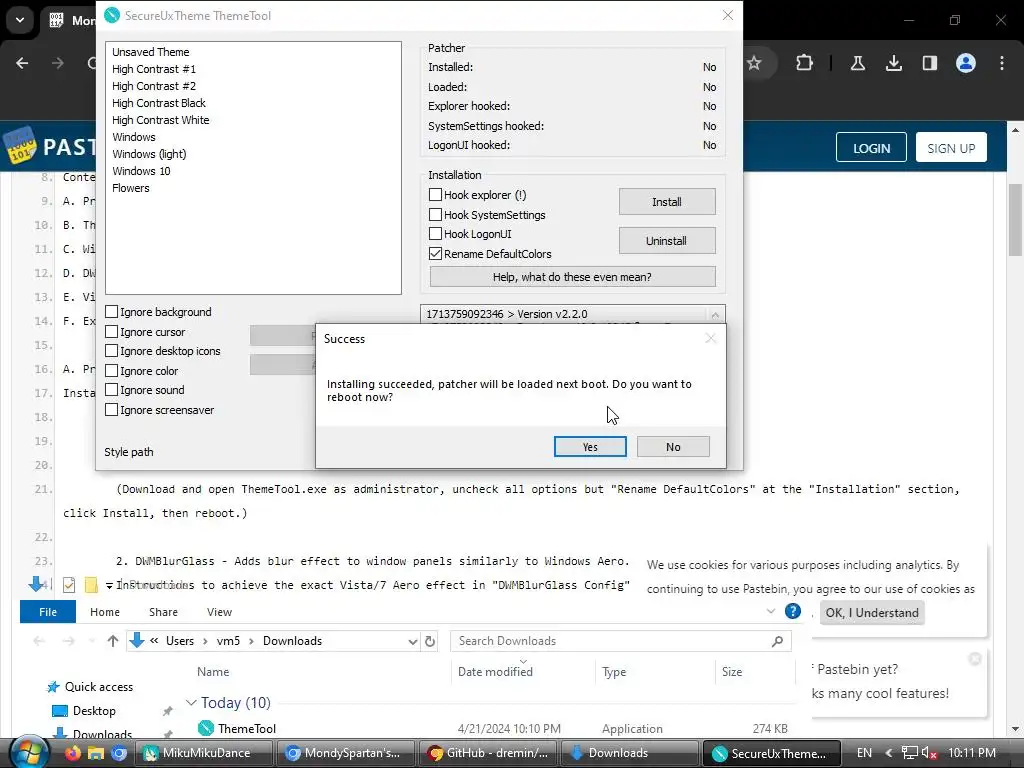
Task: Click Pastebin logo icon
Action: coord(20,145)
